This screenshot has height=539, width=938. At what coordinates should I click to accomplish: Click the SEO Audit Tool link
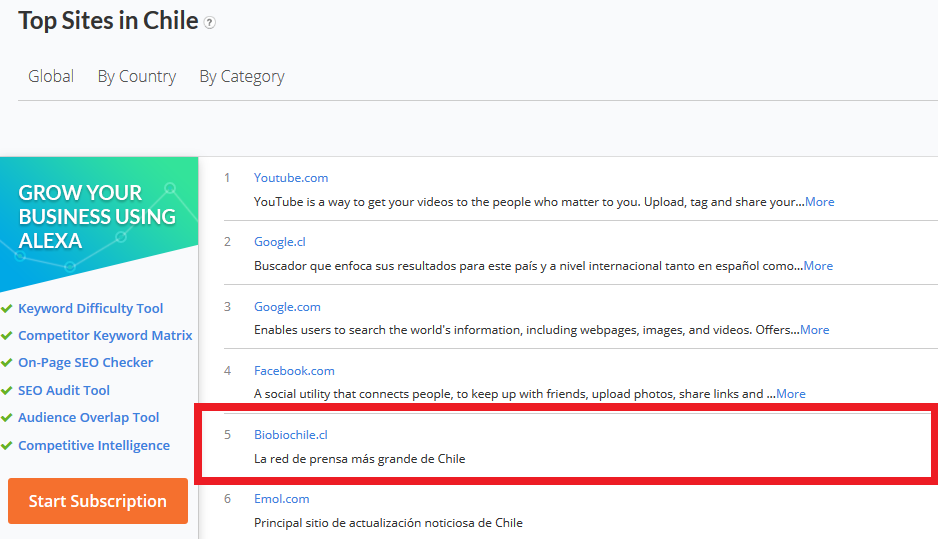(64, 391)
